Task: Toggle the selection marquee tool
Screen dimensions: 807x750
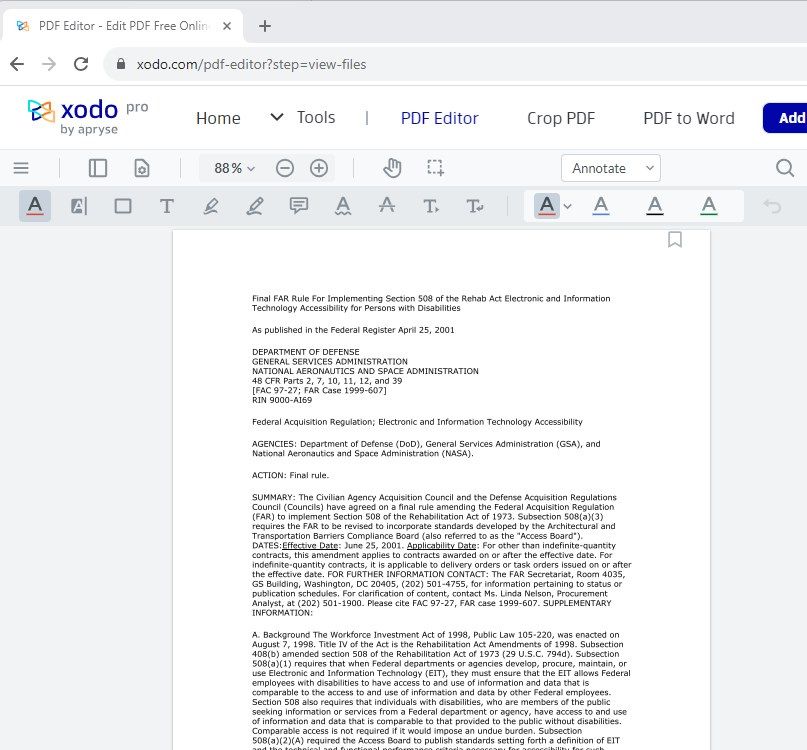Action: pyautogui.click(x=435, y=168)
